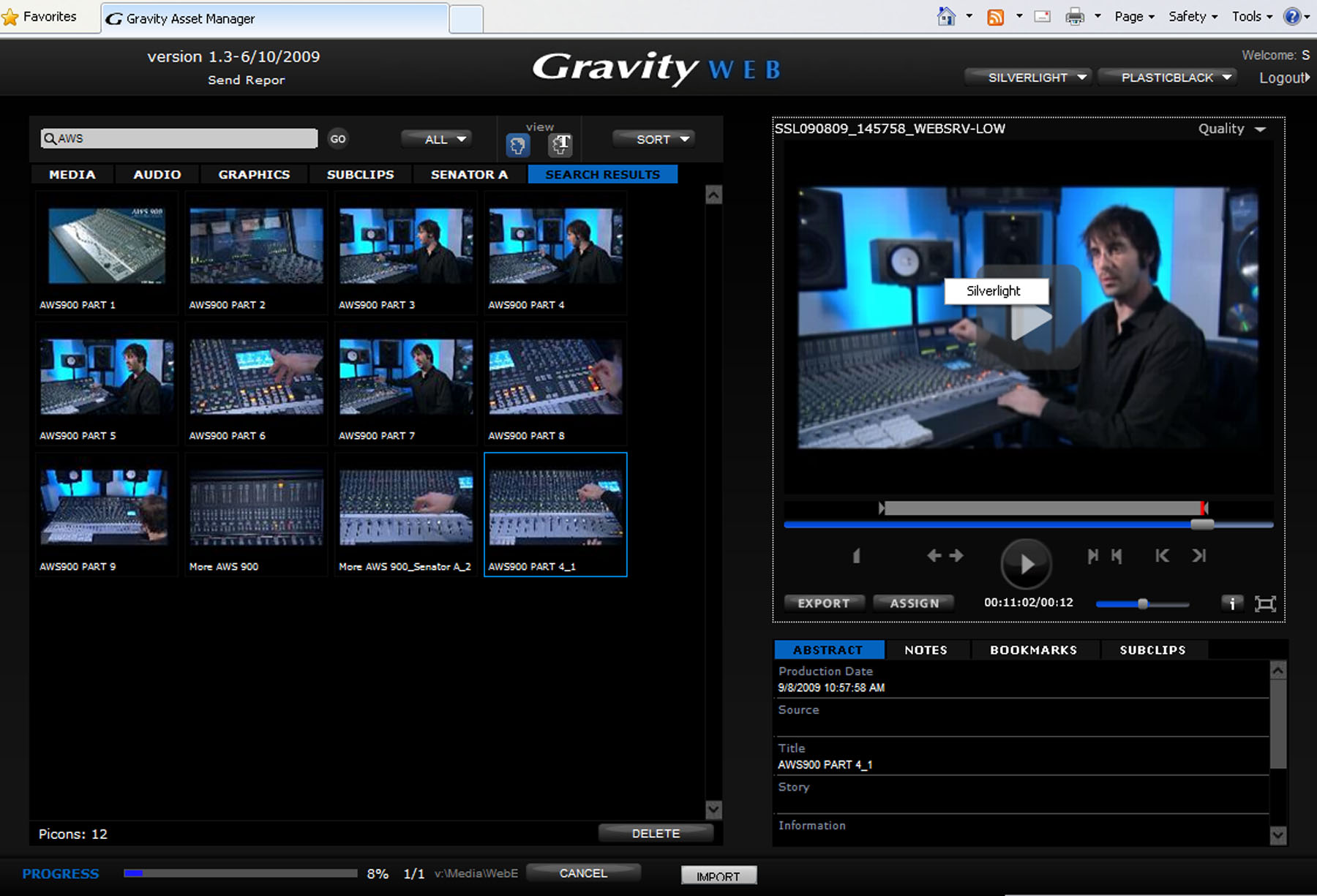The height and width of the screenshot is (896, 1317).
Task: Step back one frame with left arrow
Action: point(934,556)
